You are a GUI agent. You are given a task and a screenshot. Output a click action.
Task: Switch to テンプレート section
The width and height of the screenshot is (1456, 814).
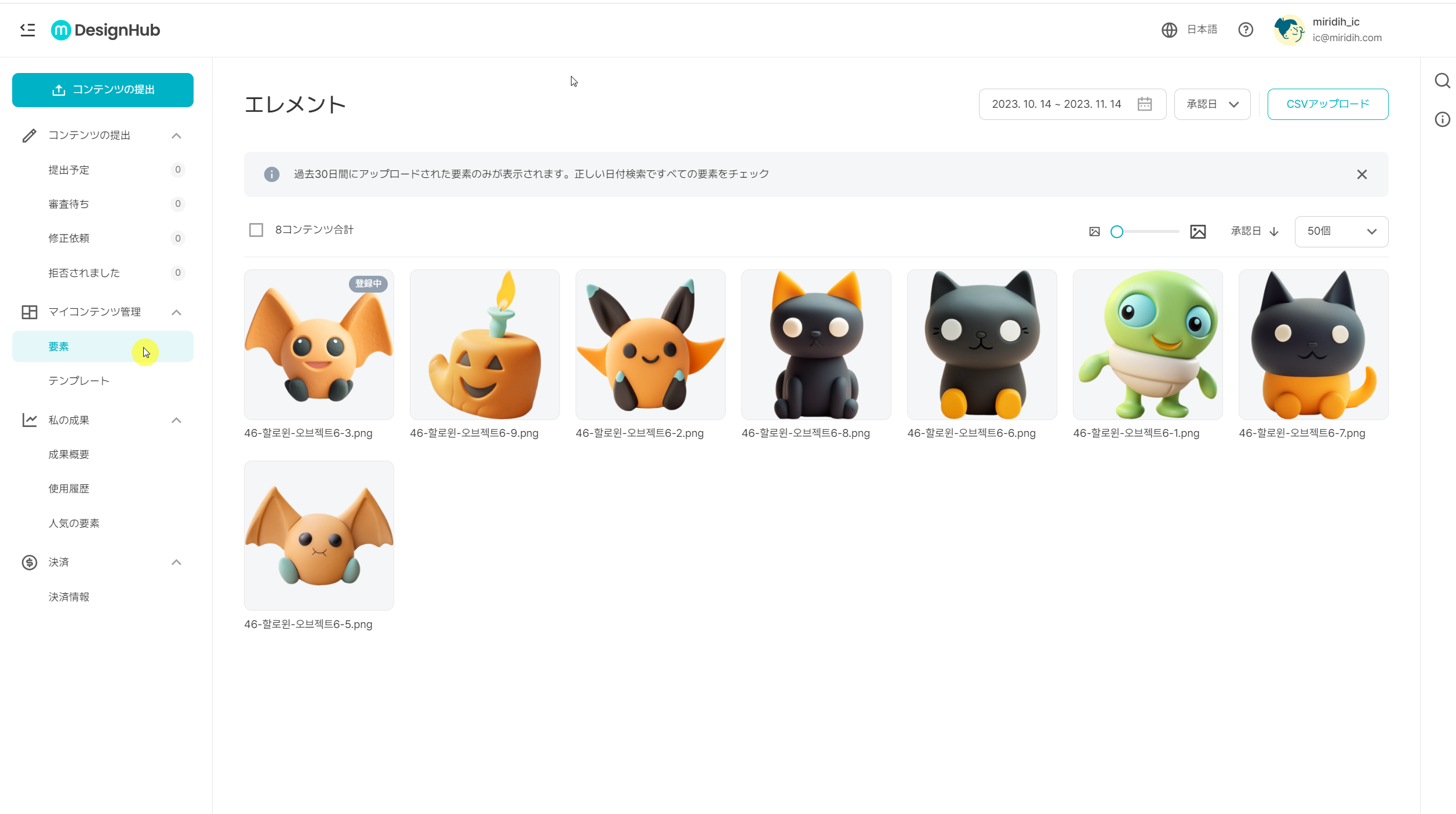[x=78, y=381]
